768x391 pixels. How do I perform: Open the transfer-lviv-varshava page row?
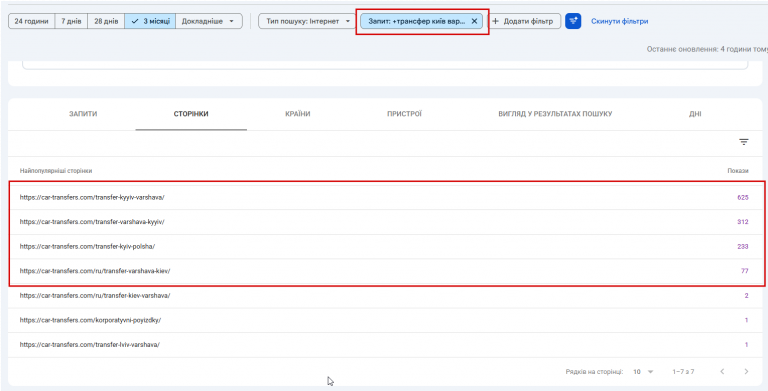pyautogui.click(x=386, y=345)
